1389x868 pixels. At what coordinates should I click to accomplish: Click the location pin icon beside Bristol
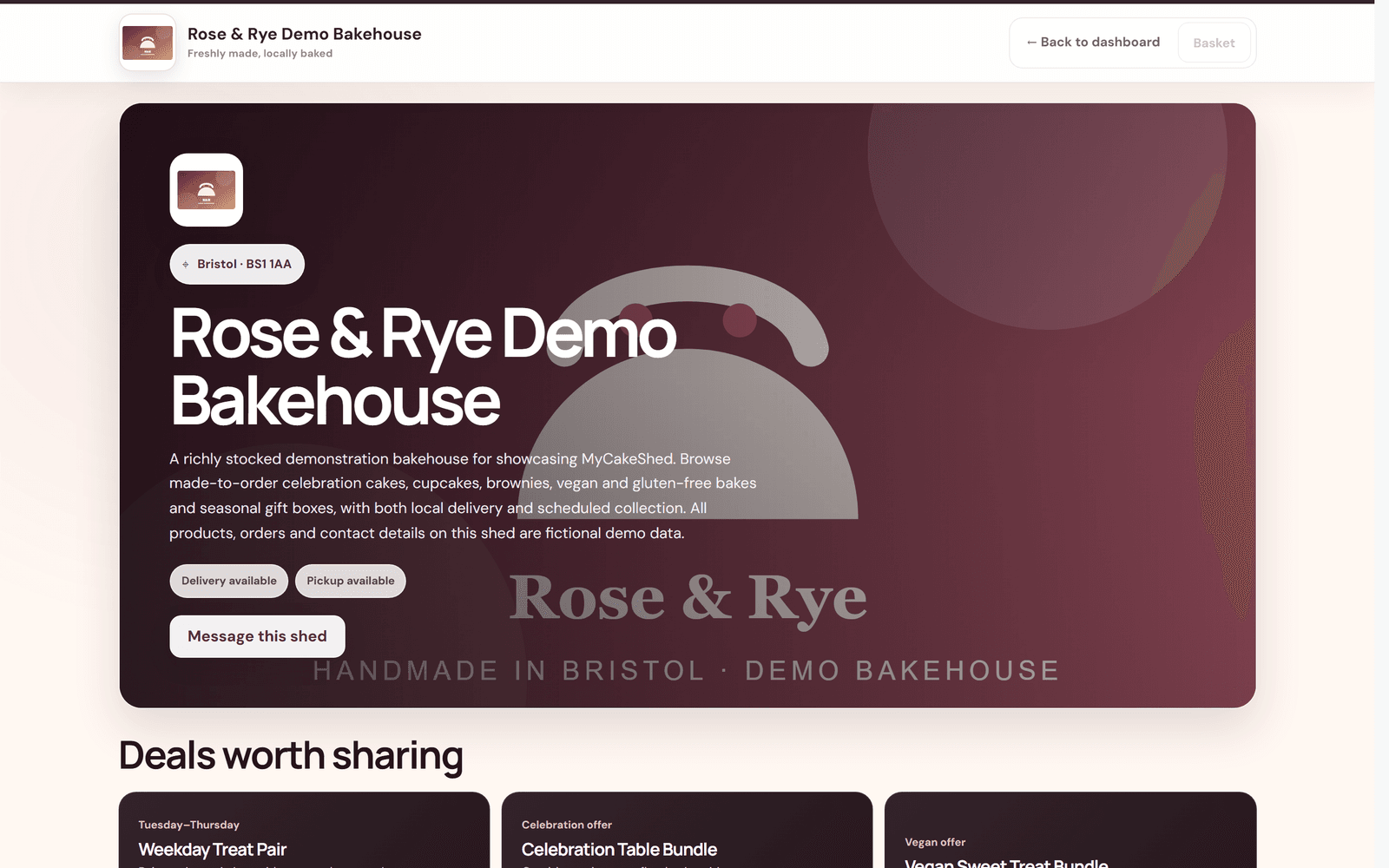tap(186, 265)
